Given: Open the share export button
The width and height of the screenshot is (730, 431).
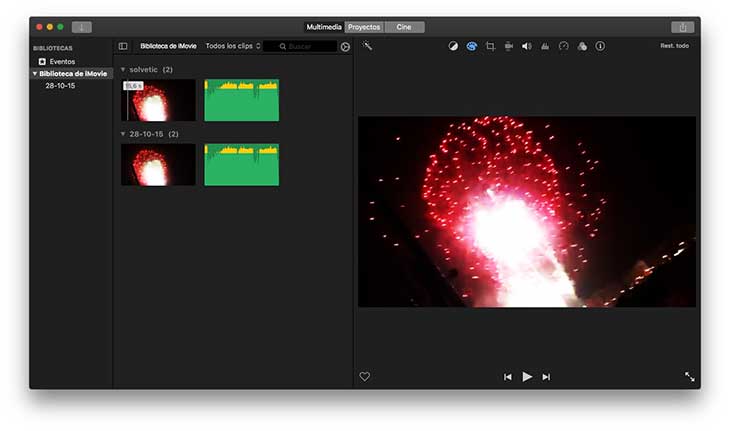Looking at the screenshot, I should [683, 27].
